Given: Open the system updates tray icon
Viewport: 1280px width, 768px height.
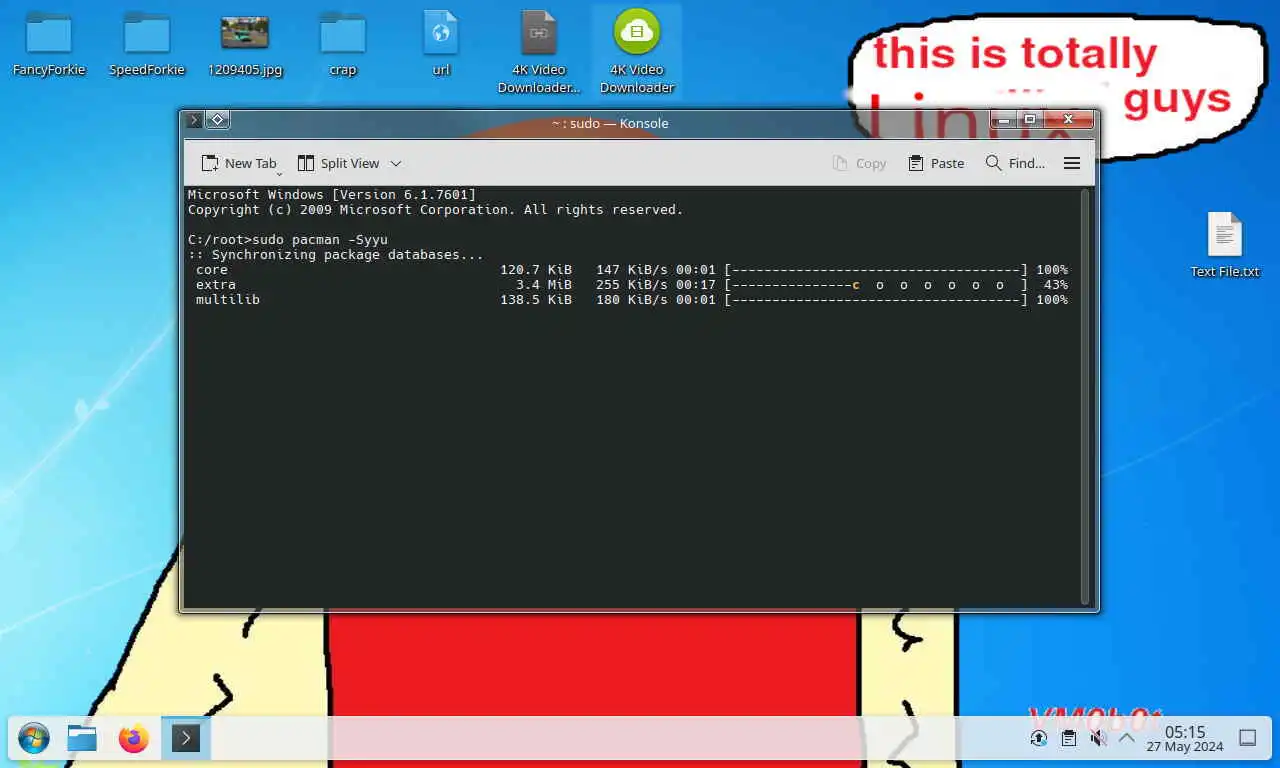Looking at the screenshot, I should (1039, 738).
